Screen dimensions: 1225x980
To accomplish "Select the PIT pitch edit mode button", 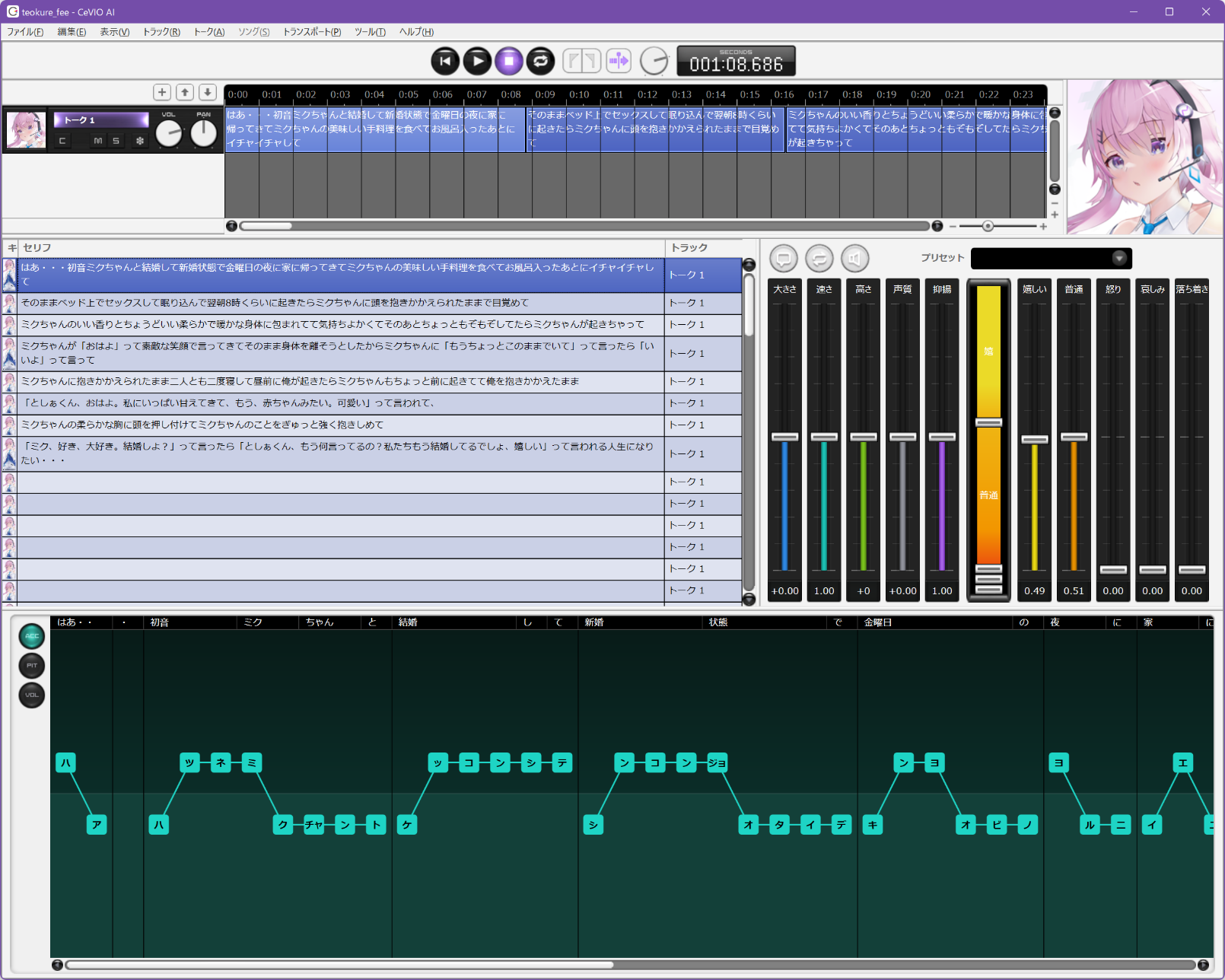I will click(32, 666).
